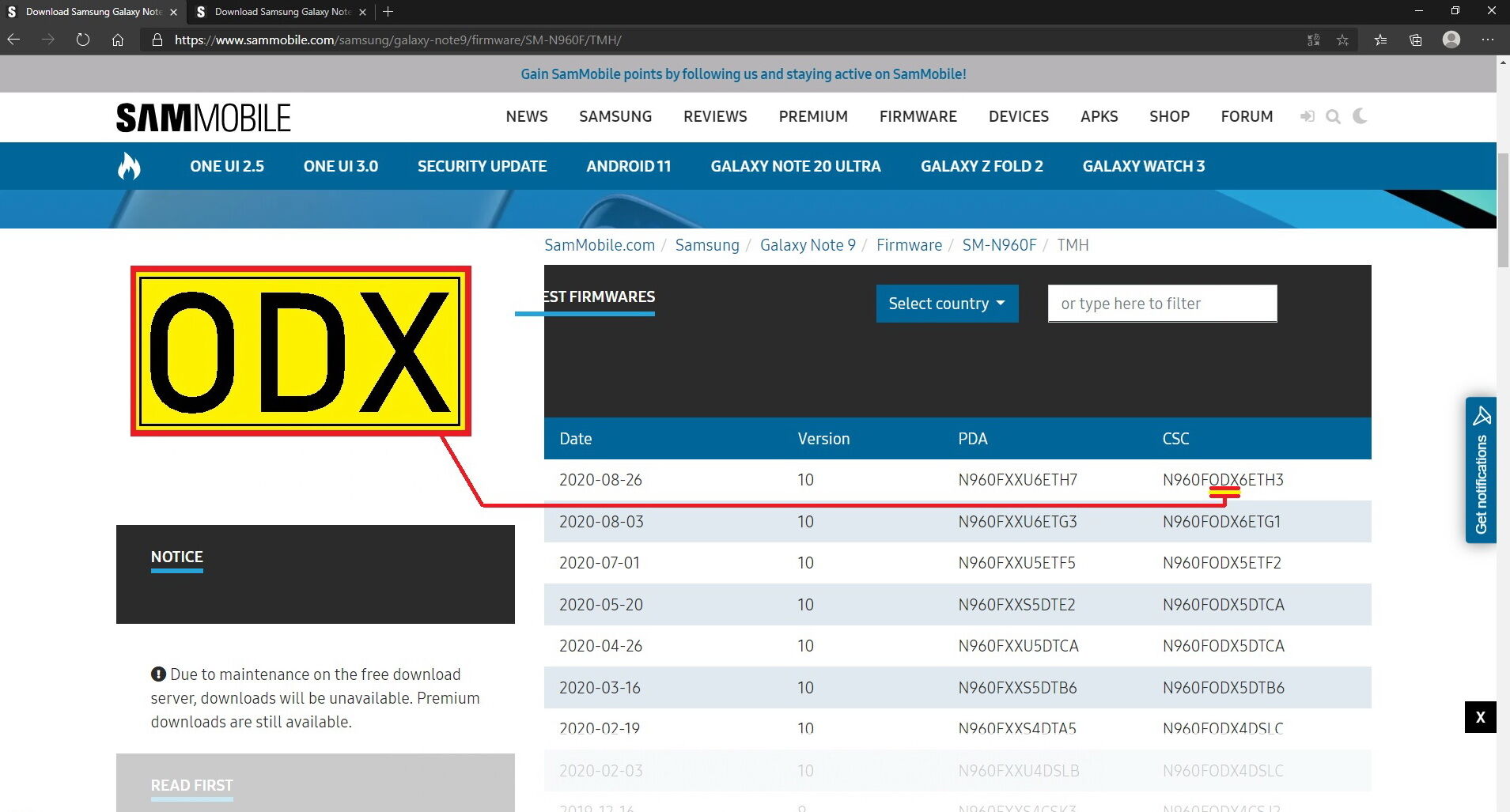Viewport: 1510px width, 812px height.
Task: Open the SM-N960F breadcrumb link
Action: coord(999,245)
